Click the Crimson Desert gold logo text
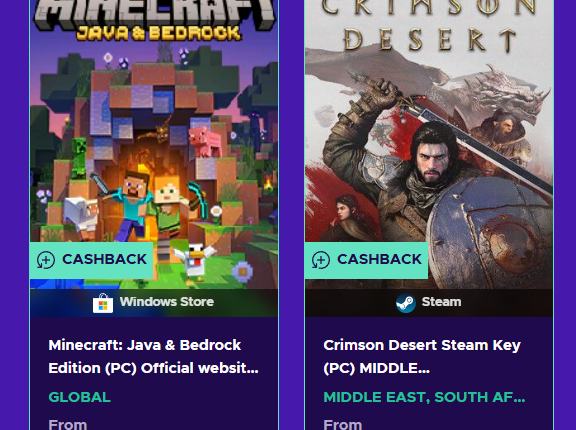The image size is (576, 430). tap(428, 25)
